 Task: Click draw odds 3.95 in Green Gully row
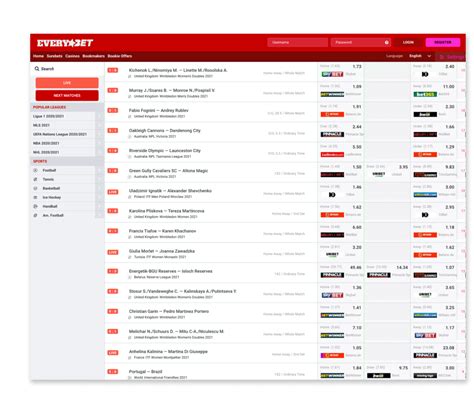point(403,167)
